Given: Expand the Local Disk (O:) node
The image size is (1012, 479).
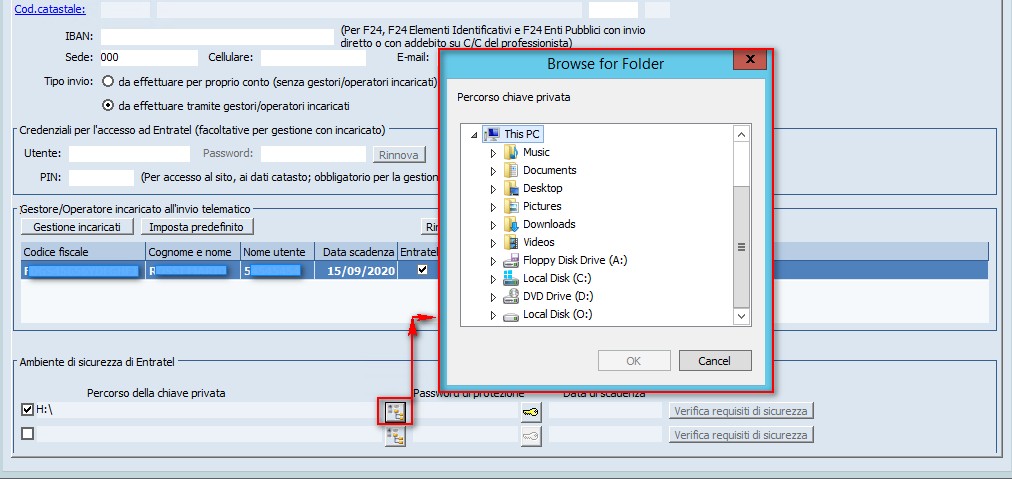Looking at the screenshot, I should (494, 316).
